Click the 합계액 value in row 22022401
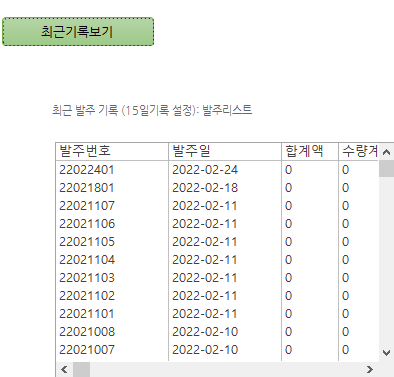394x377 pixels. point(288,170)
